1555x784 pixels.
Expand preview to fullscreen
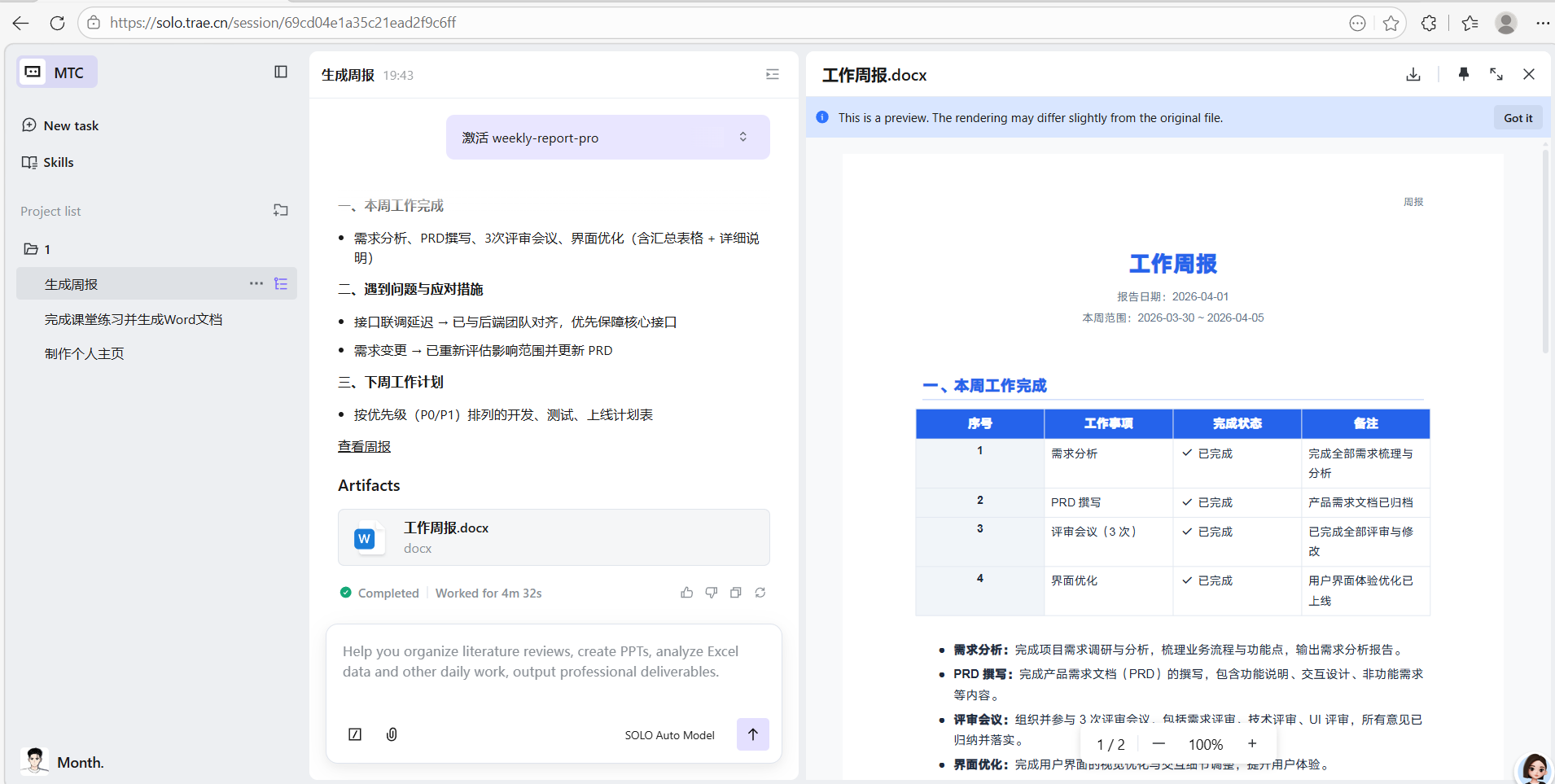click(1496, 74)
